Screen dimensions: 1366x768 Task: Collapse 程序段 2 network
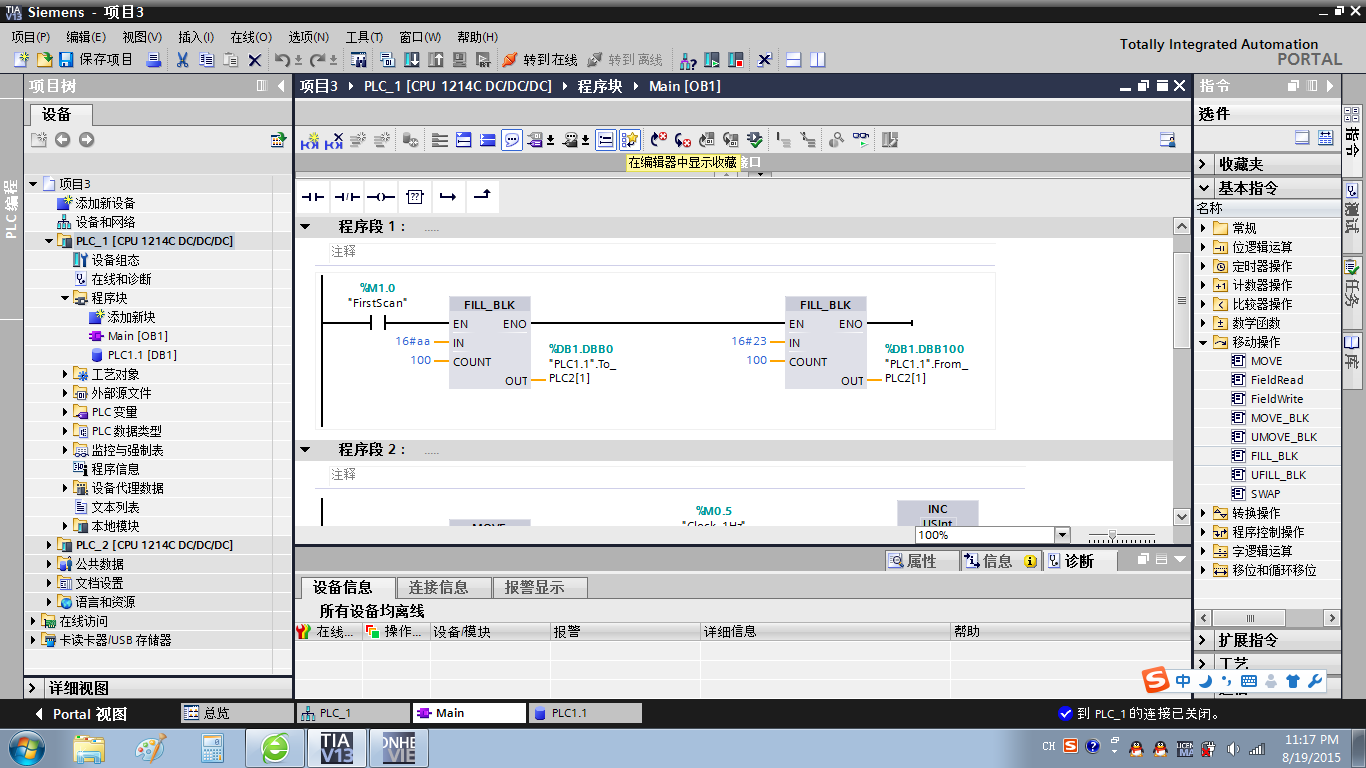pyautogui.click(x=305, y=450)
